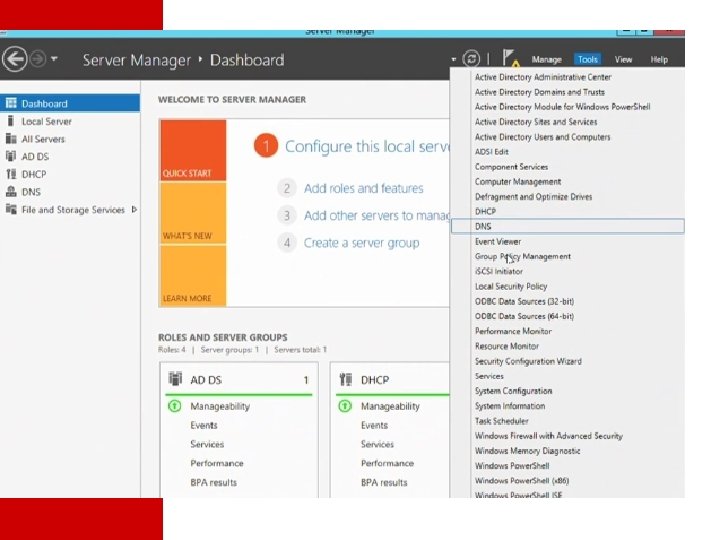Click the DHCP role tile icon
Viewport: 720px width, 540px height.
click(x=345, y=379)
